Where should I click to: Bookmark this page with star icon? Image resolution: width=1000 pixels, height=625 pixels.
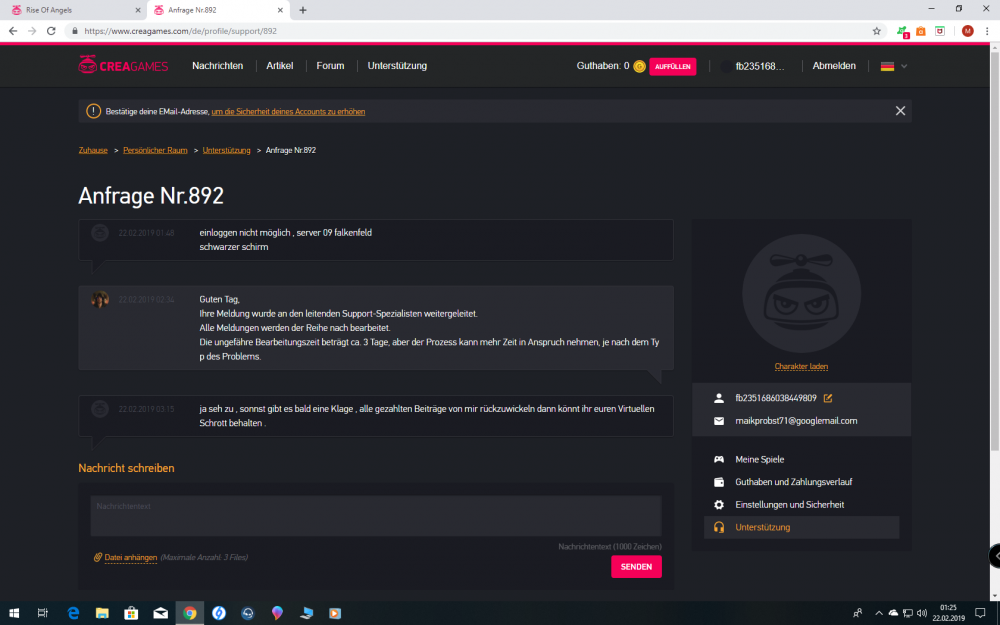pyautogui.click(x=876, y=31)
